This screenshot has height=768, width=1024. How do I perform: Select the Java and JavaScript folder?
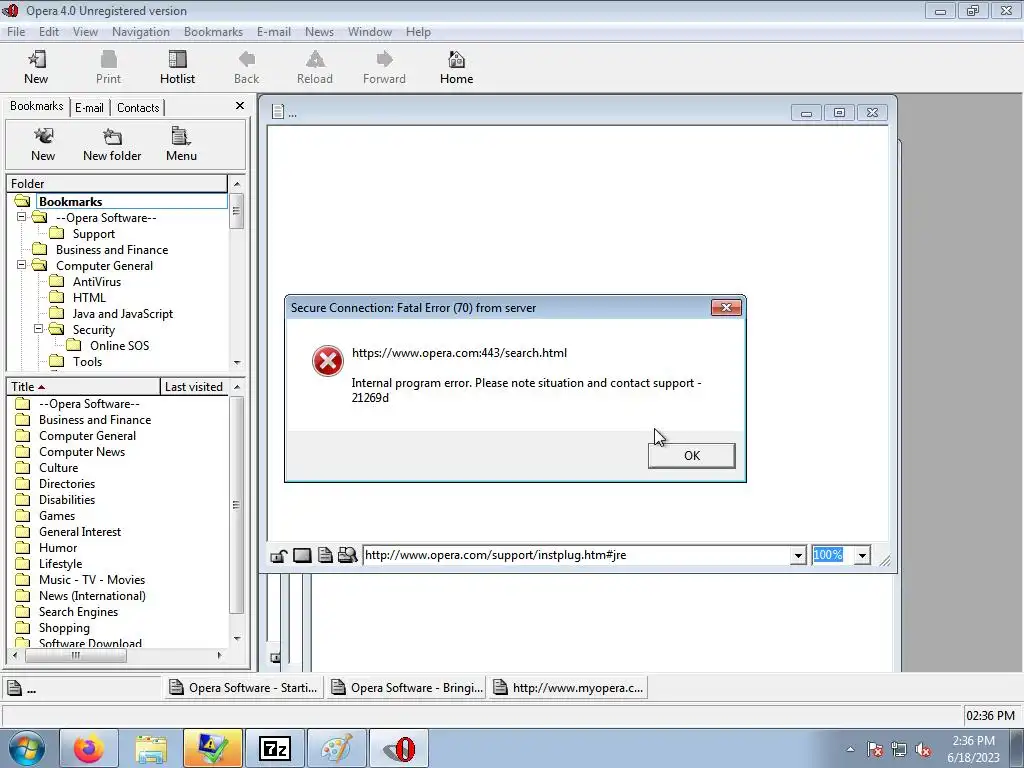123,313
